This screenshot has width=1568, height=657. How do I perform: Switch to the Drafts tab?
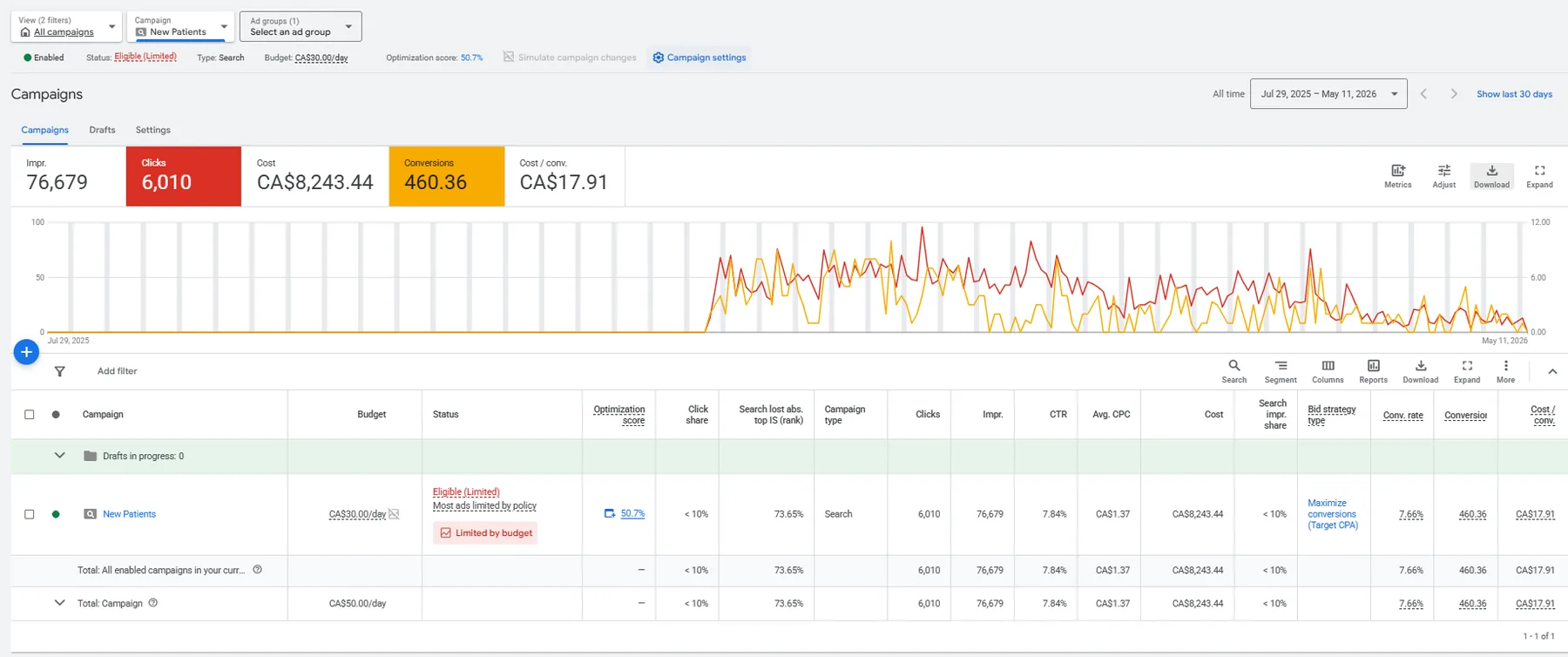click(x=102, y=130)
